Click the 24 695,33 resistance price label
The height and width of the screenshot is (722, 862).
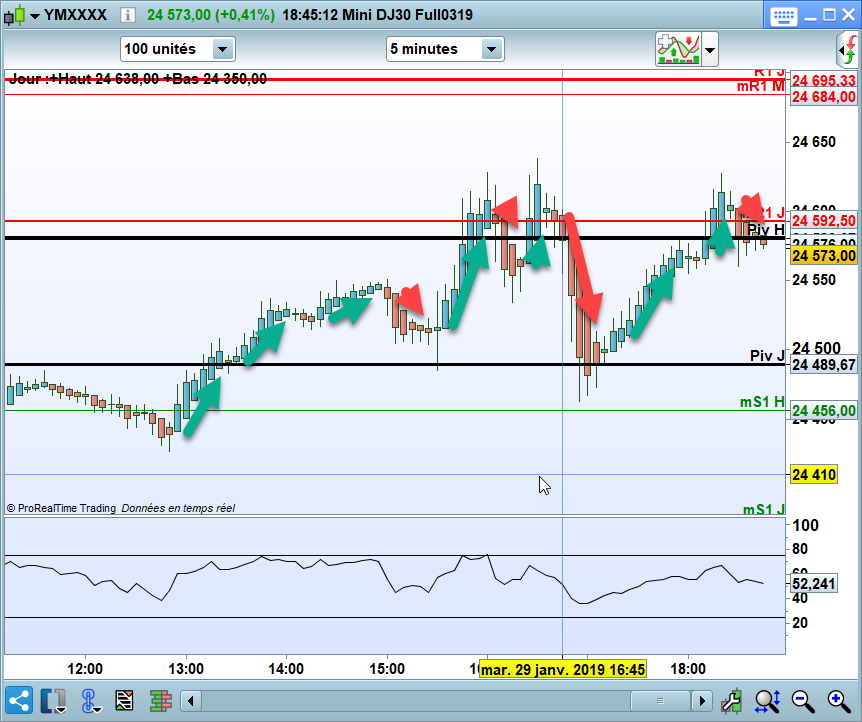tap(824, 80)
